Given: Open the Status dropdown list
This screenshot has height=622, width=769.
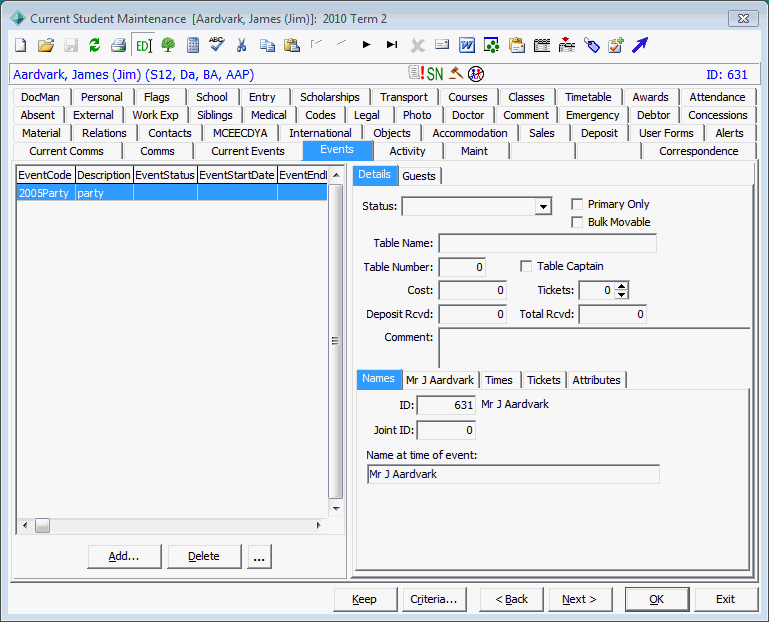Looking at the screenshot, I should point(543,207).
